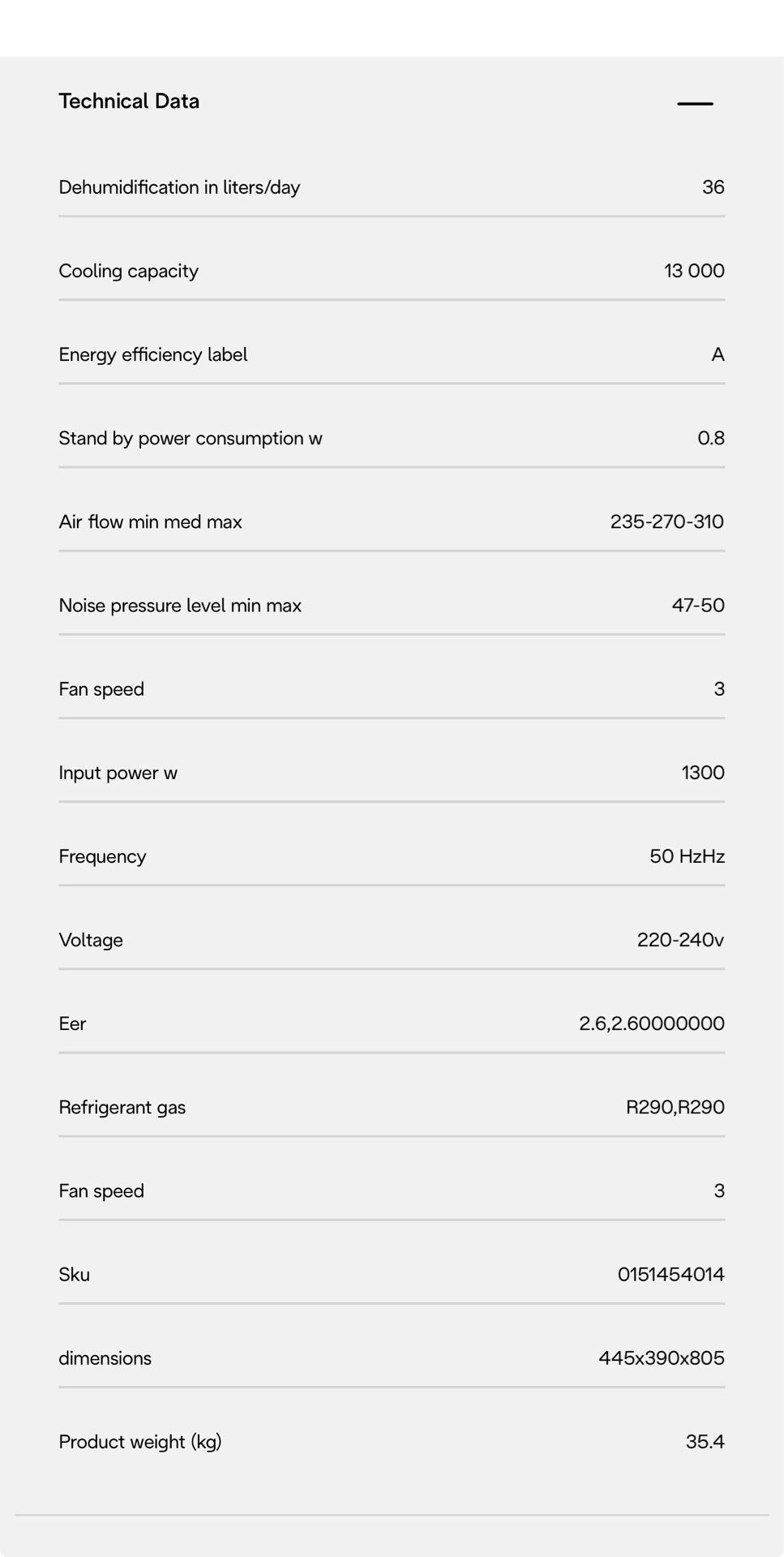
Task: Click the second Fan speed value 3
Action: [719, 1190]
